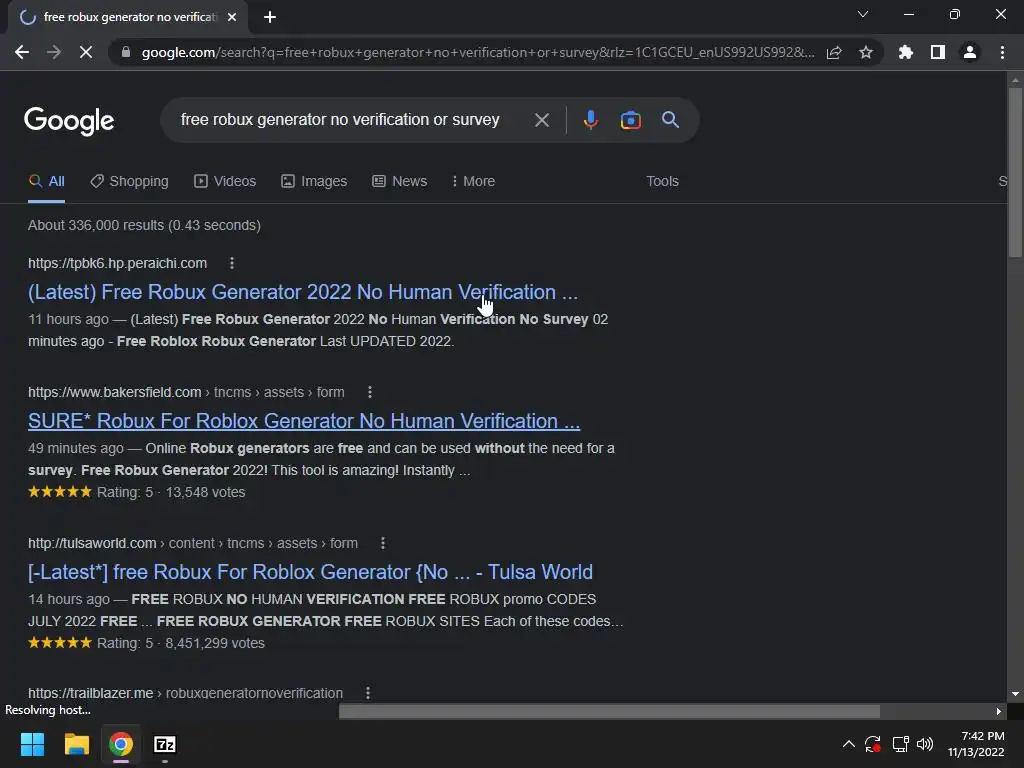Viewport: 1024px width, 768px height.
Task: Click the address bar URL
Action: click(x=478, y=52)
